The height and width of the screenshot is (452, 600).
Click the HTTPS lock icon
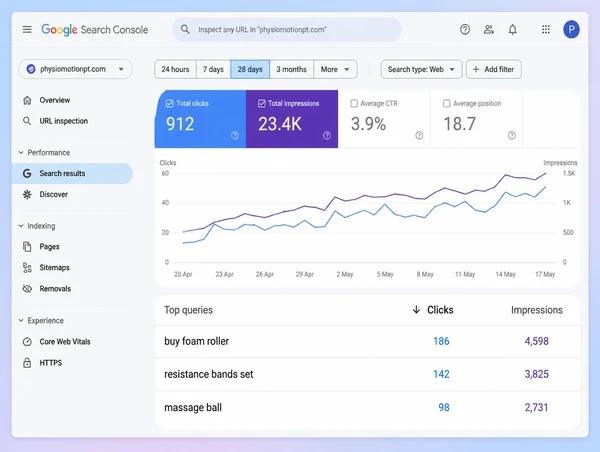point(27,362)
